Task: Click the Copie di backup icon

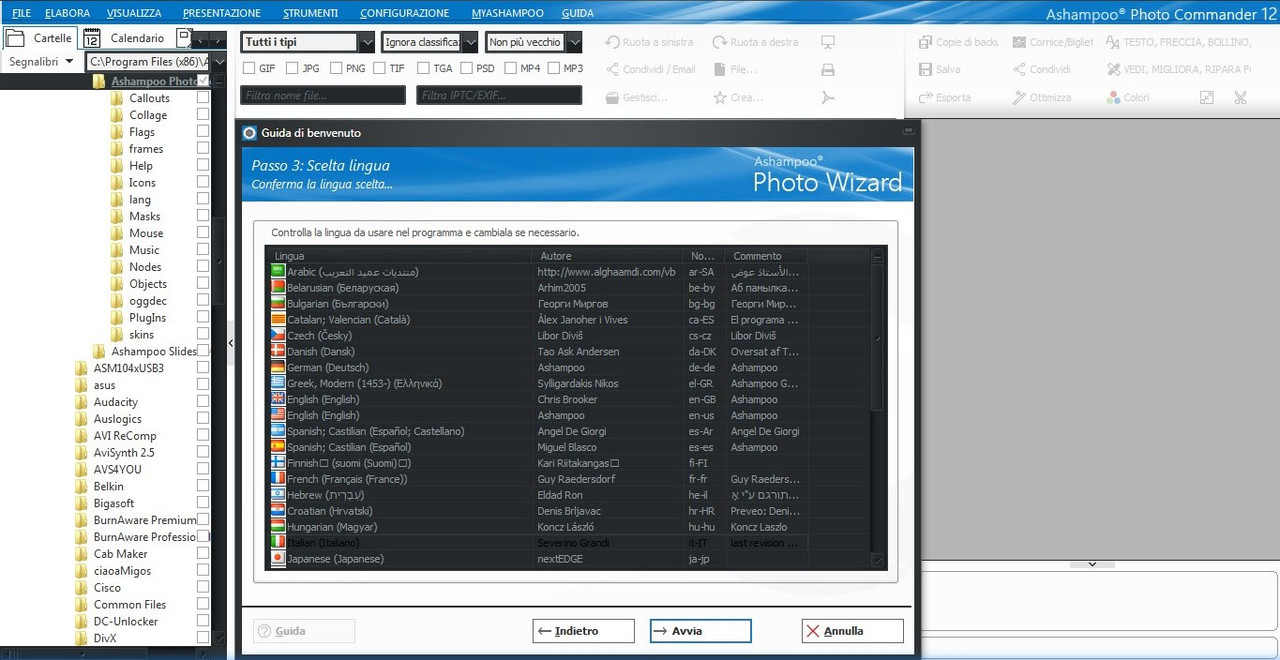Action: click(925, 43)
